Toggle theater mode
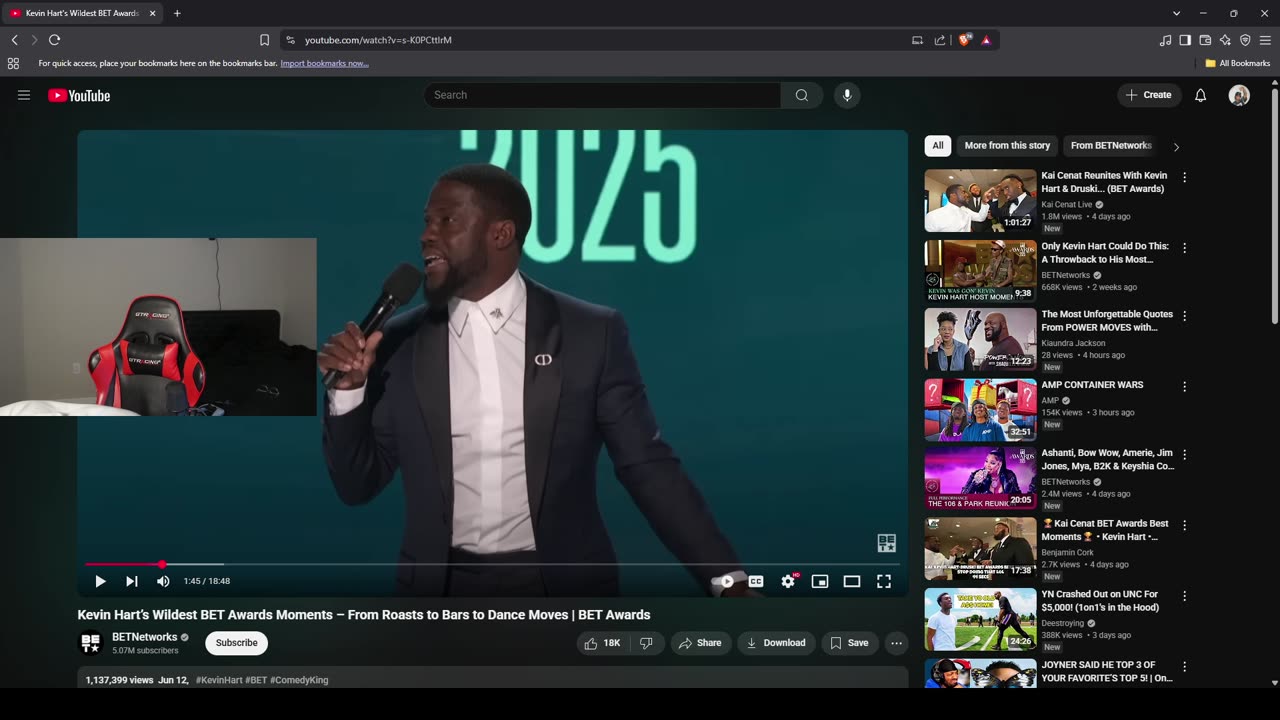Viewport: 1280px width, 720px height. tap(852, 581)
